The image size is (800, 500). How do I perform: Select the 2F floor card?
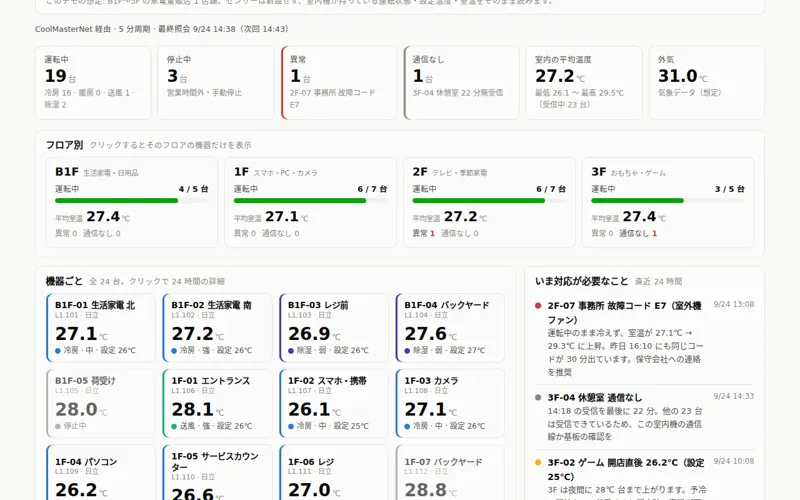coord(489,203)
